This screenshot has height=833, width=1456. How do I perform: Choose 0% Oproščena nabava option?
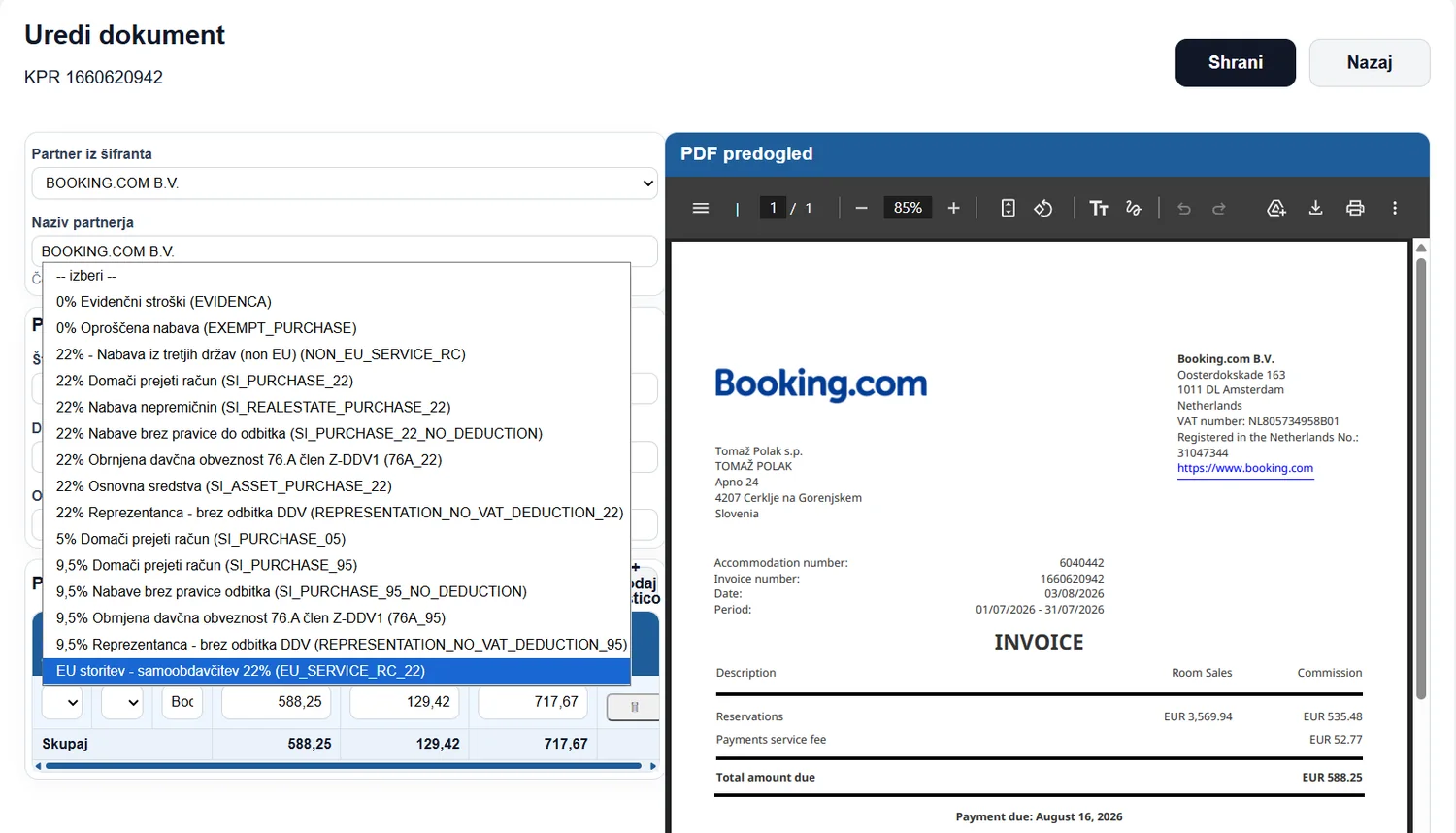[x=337, y=328]
